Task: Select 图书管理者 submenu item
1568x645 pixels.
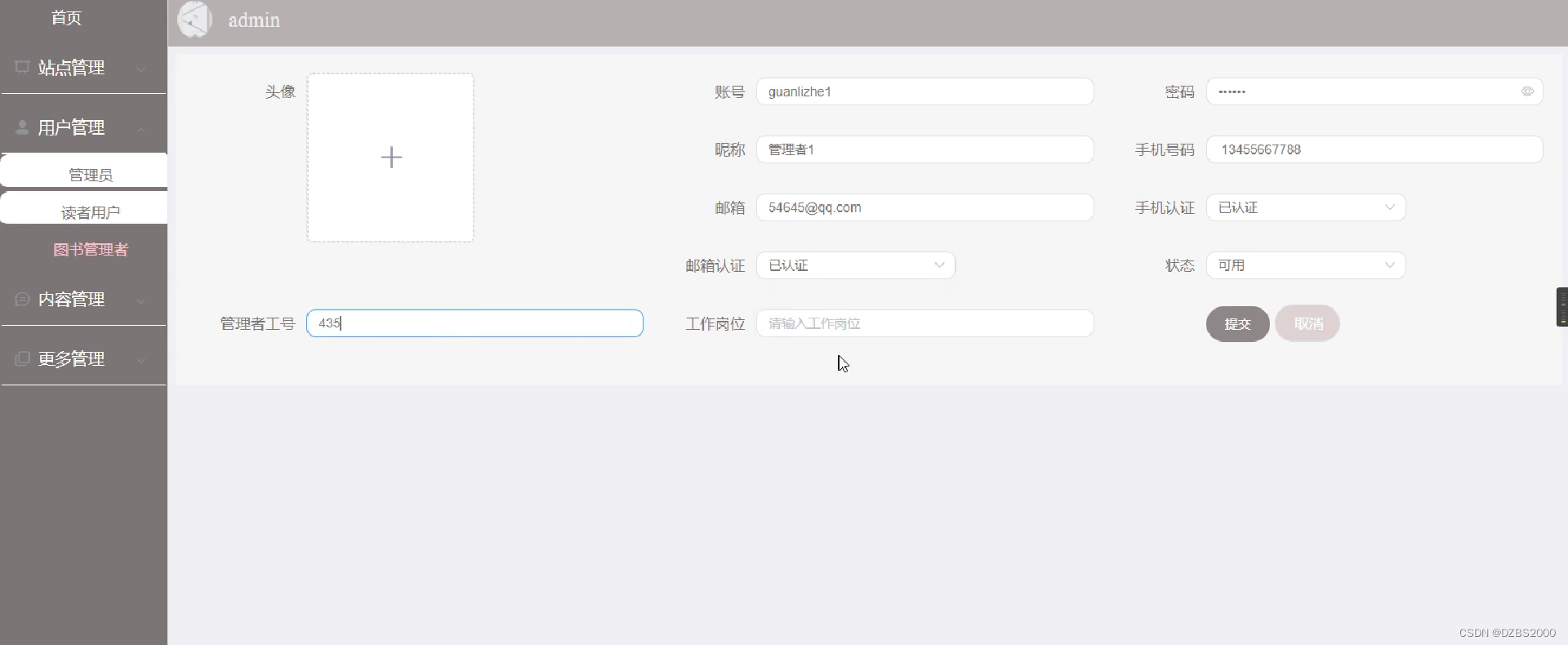Action: (x=91, y=250)
